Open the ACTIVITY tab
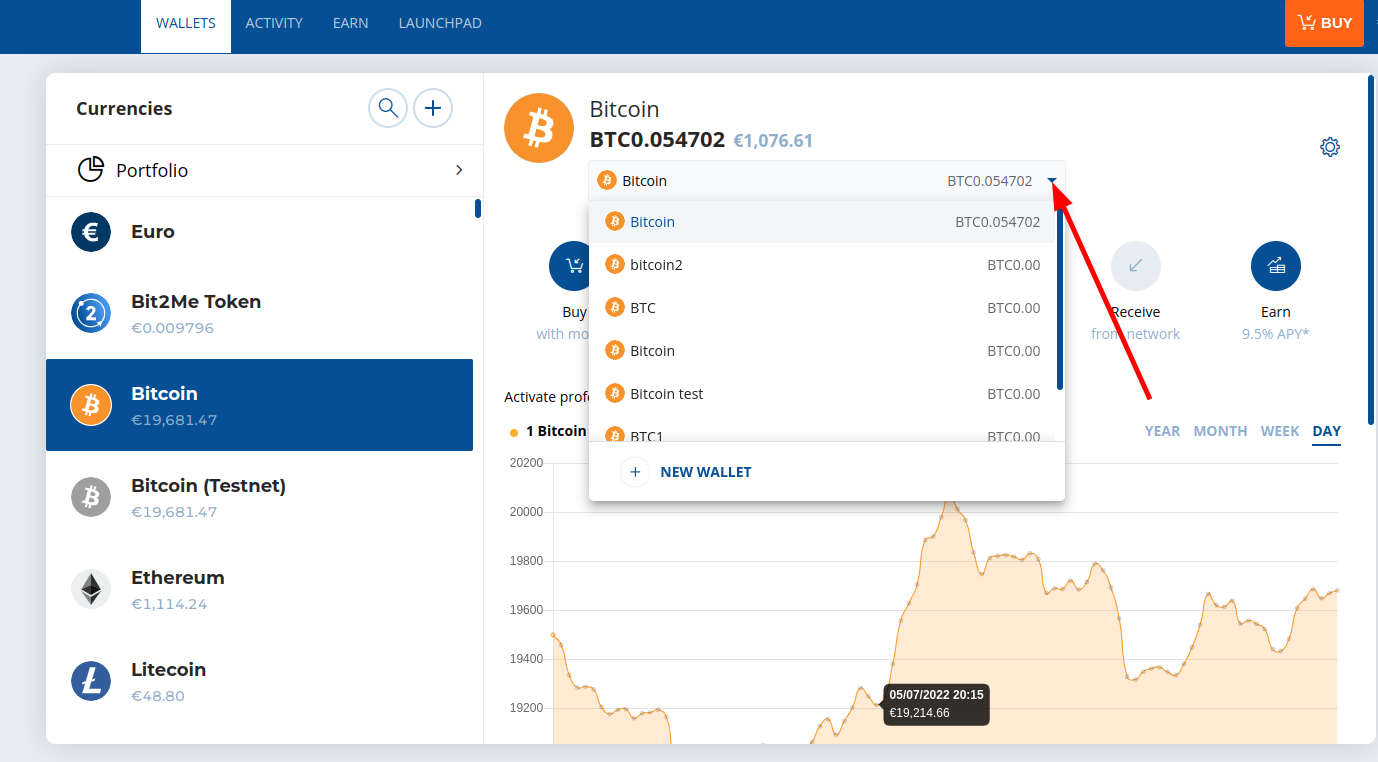1378x762 pixels. [274, 23]
